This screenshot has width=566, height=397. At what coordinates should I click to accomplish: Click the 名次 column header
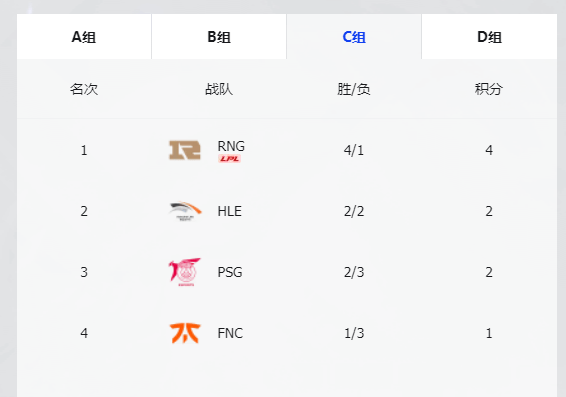(84, 89)
